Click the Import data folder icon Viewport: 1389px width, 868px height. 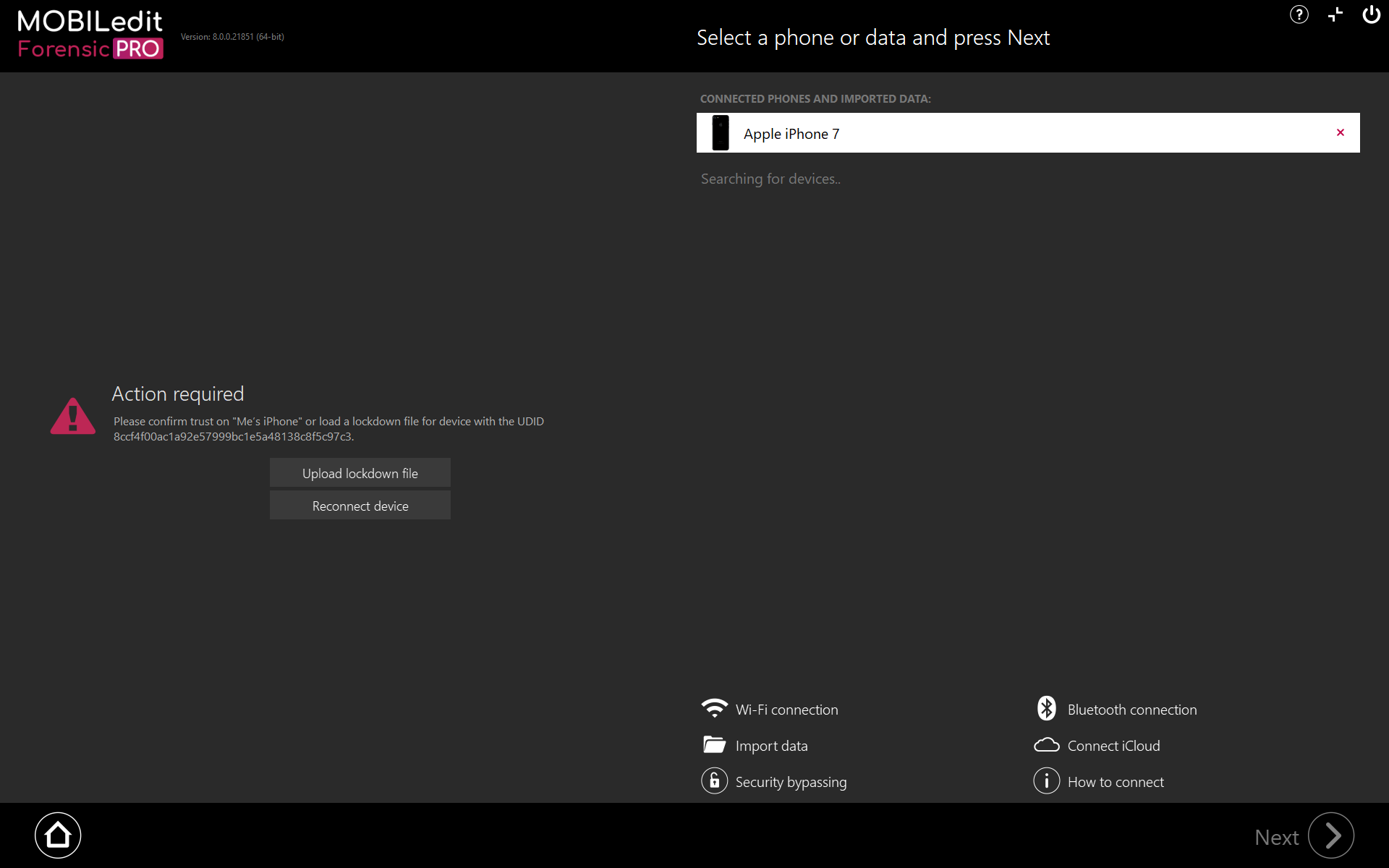(x=714, y=745)
